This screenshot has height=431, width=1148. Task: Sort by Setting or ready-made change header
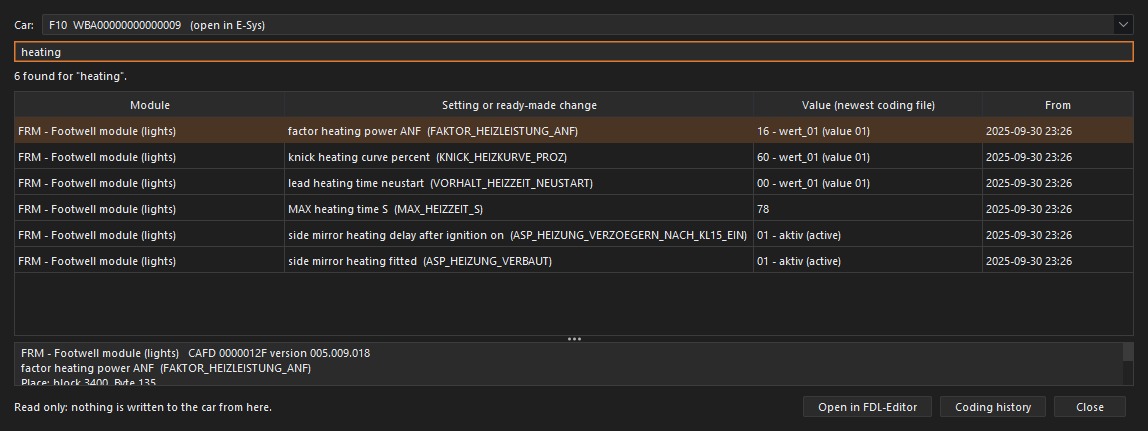[519, 105]
